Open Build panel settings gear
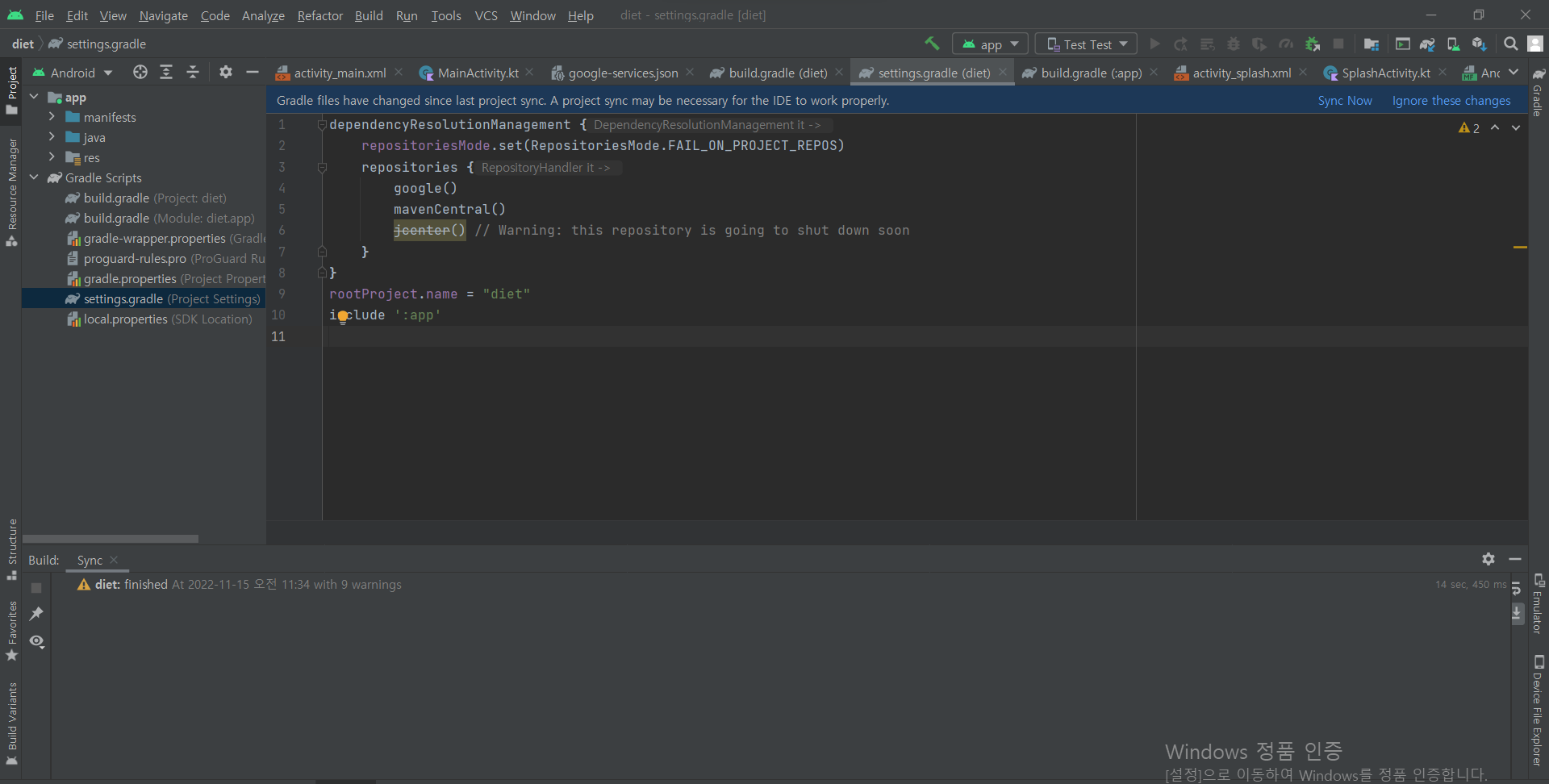 click(1488, 558)
